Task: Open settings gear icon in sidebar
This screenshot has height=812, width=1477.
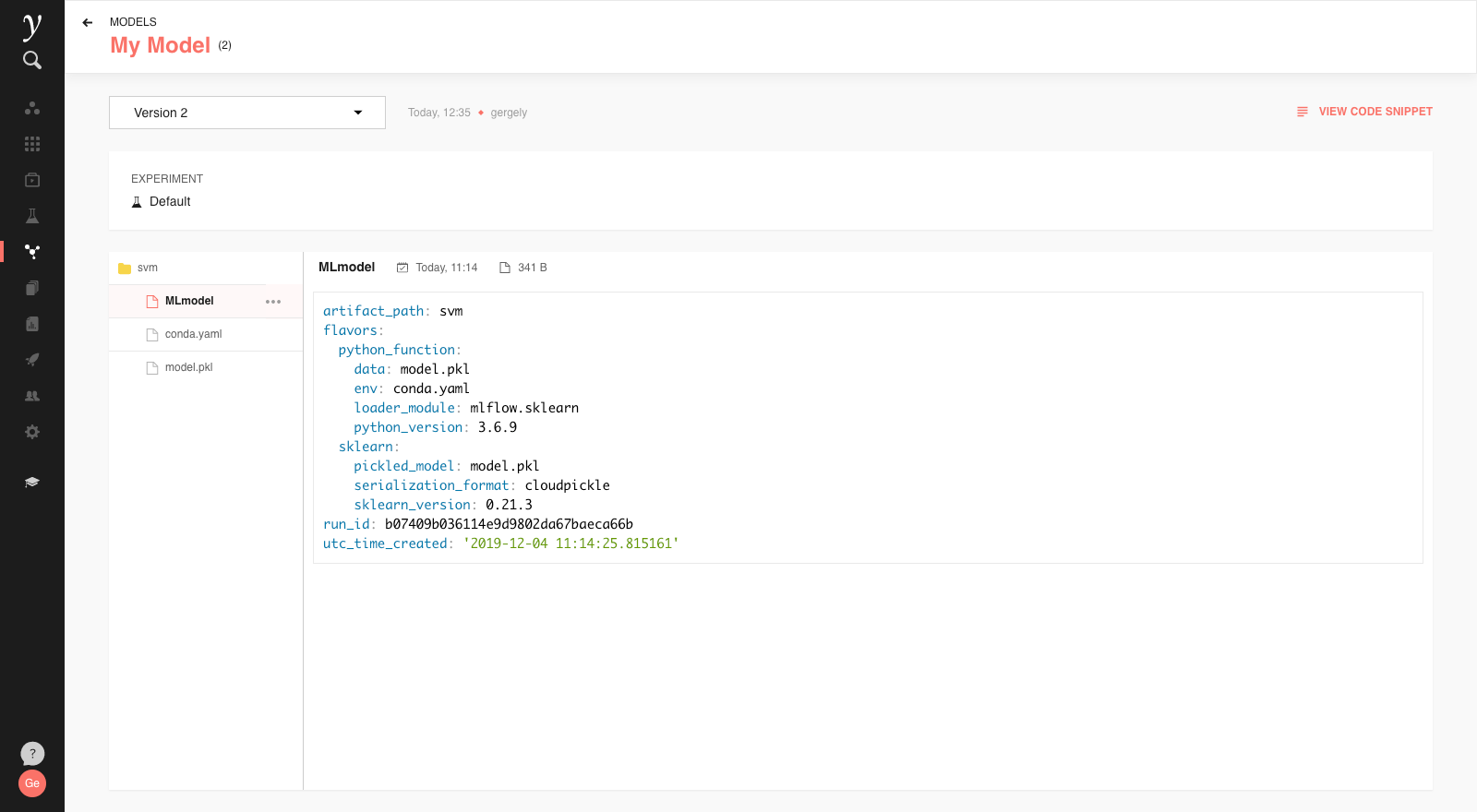Action: click(x=32, y=432)
